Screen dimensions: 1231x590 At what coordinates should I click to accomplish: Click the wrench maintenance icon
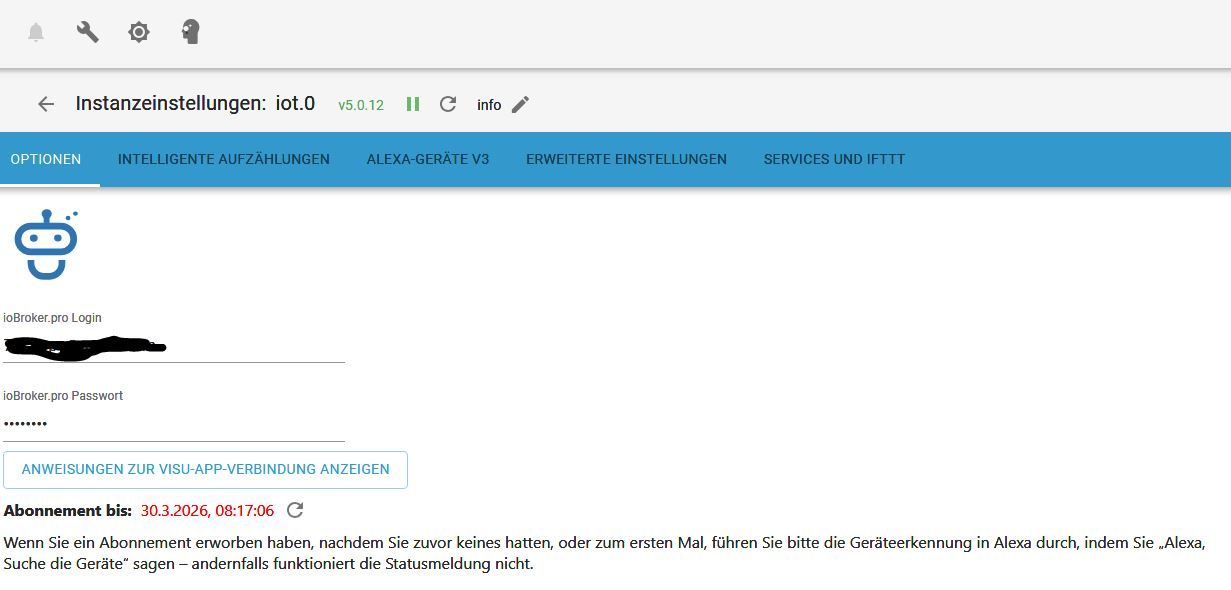point(87,32)
